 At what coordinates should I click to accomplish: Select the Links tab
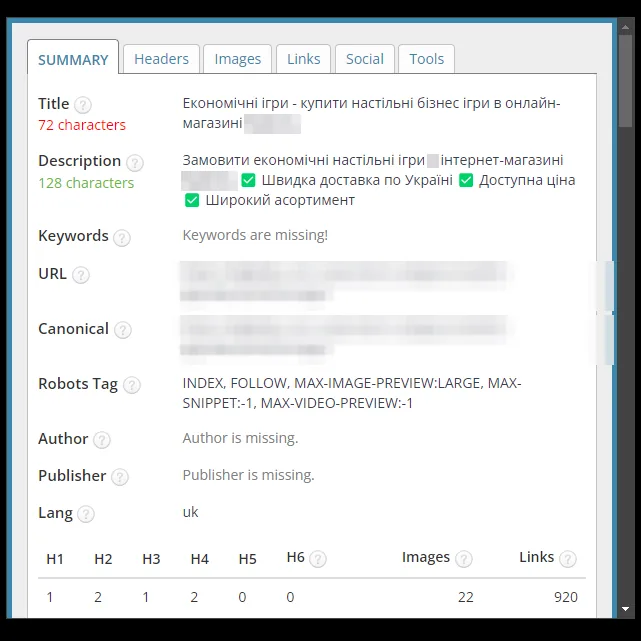coord(303,59)
